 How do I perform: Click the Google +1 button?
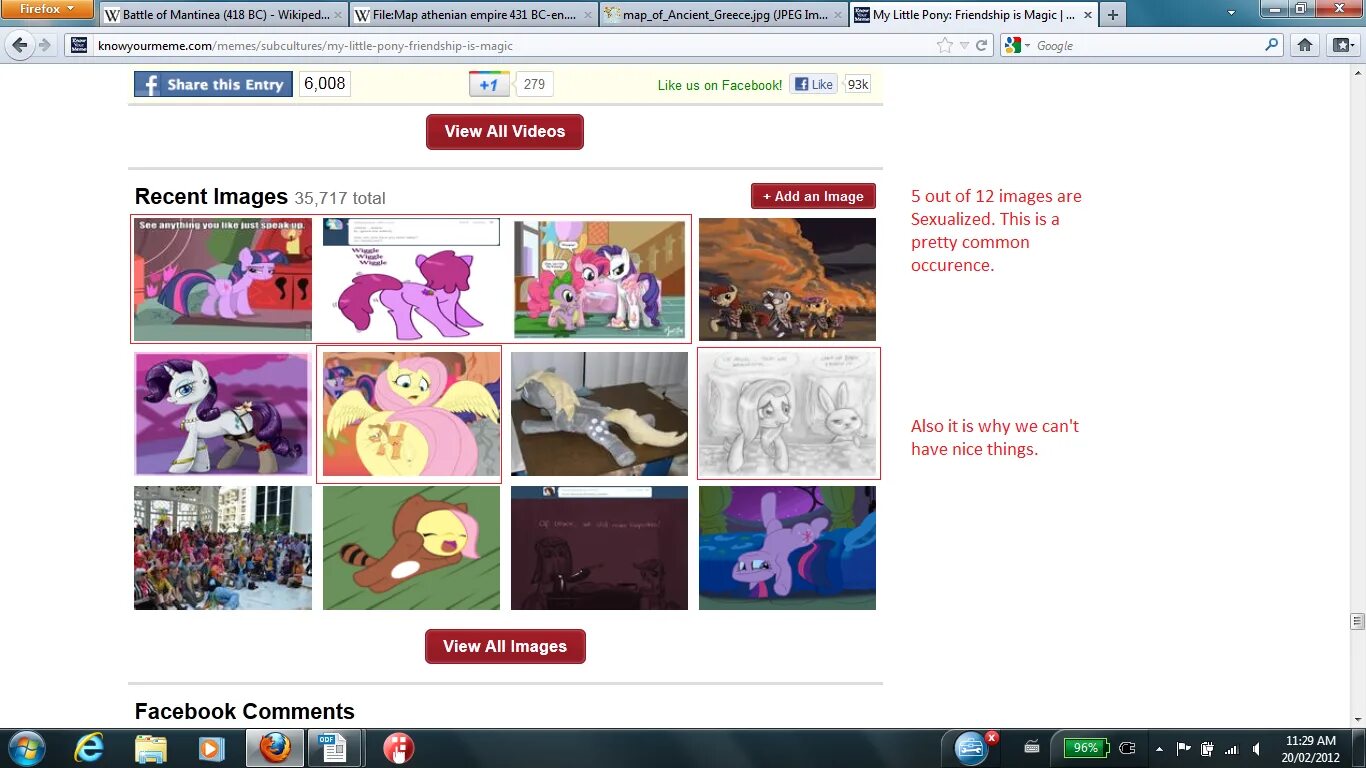tap(489, 84)
